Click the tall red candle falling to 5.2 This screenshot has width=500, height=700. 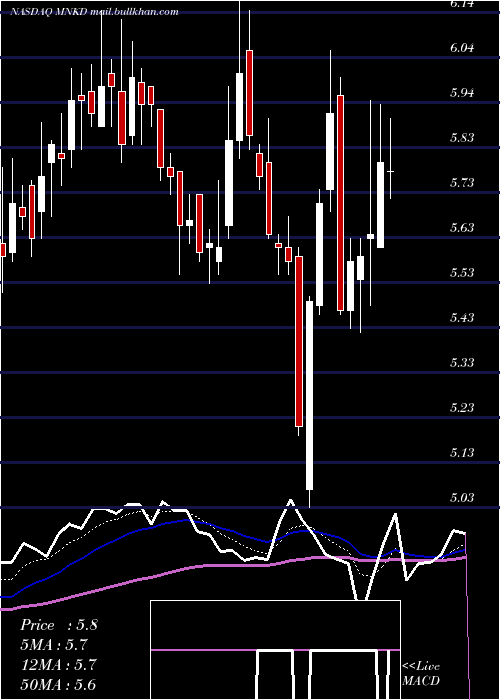(x=299, y=342)
